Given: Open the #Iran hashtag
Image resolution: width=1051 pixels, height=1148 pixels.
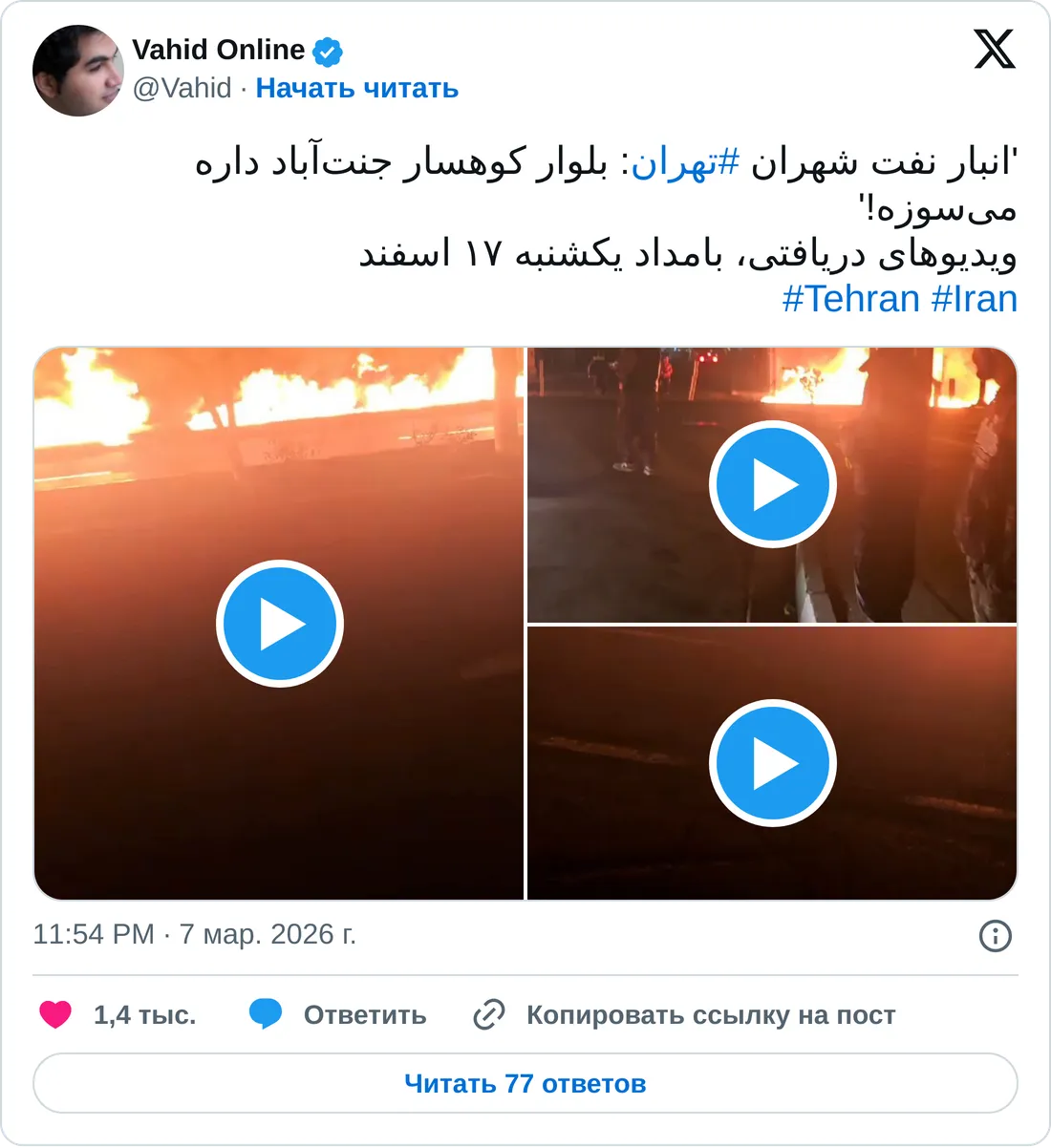Looking at the screenshot, I should coord(975,299).
